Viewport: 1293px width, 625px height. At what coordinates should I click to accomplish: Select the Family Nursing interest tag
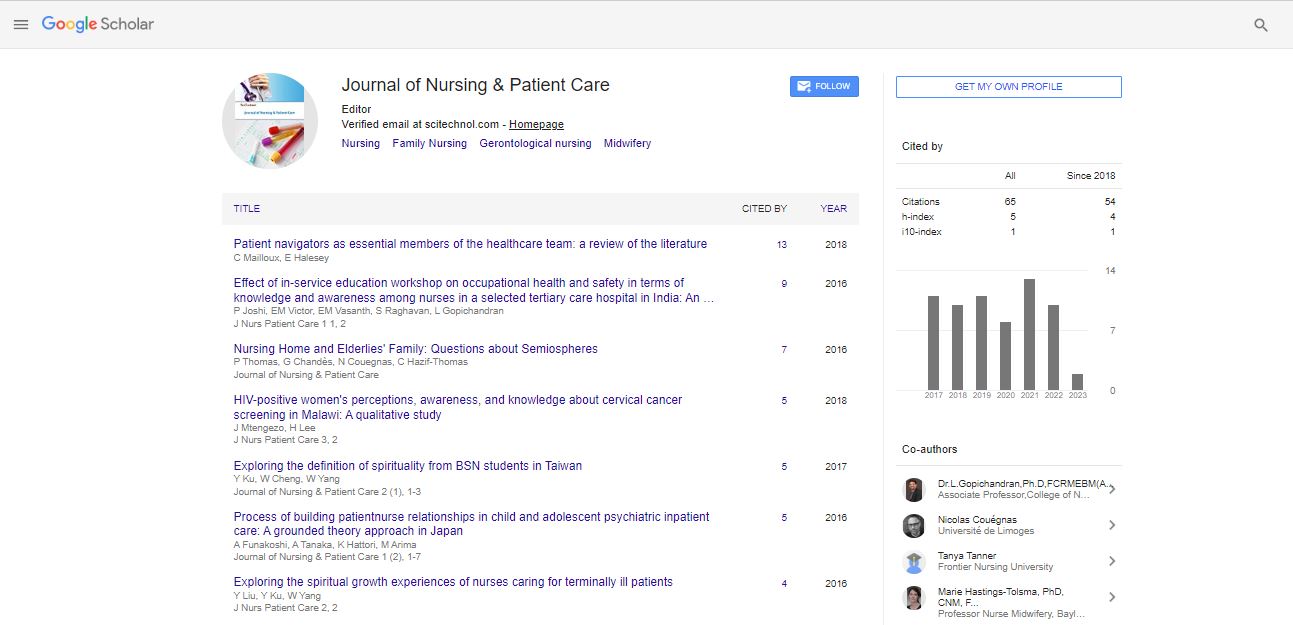click(x=430, y=144)
